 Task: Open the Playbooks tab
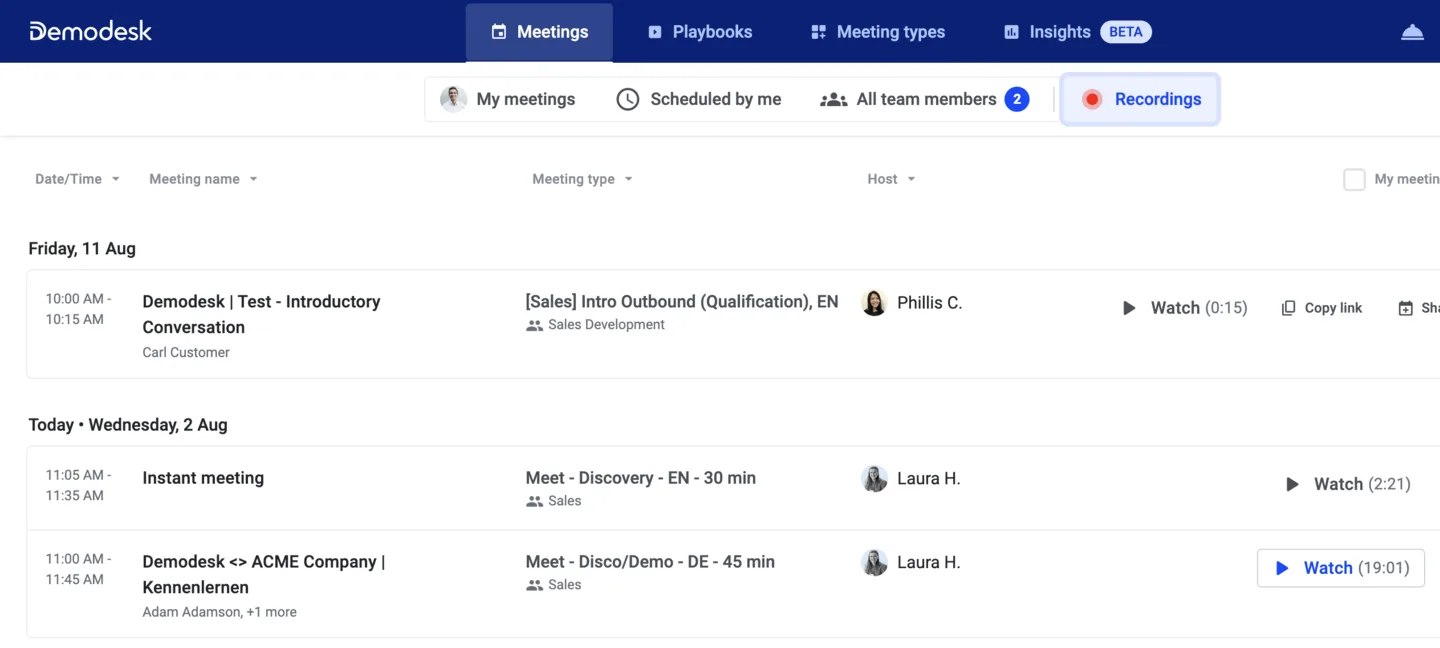[x=700, y=32]
